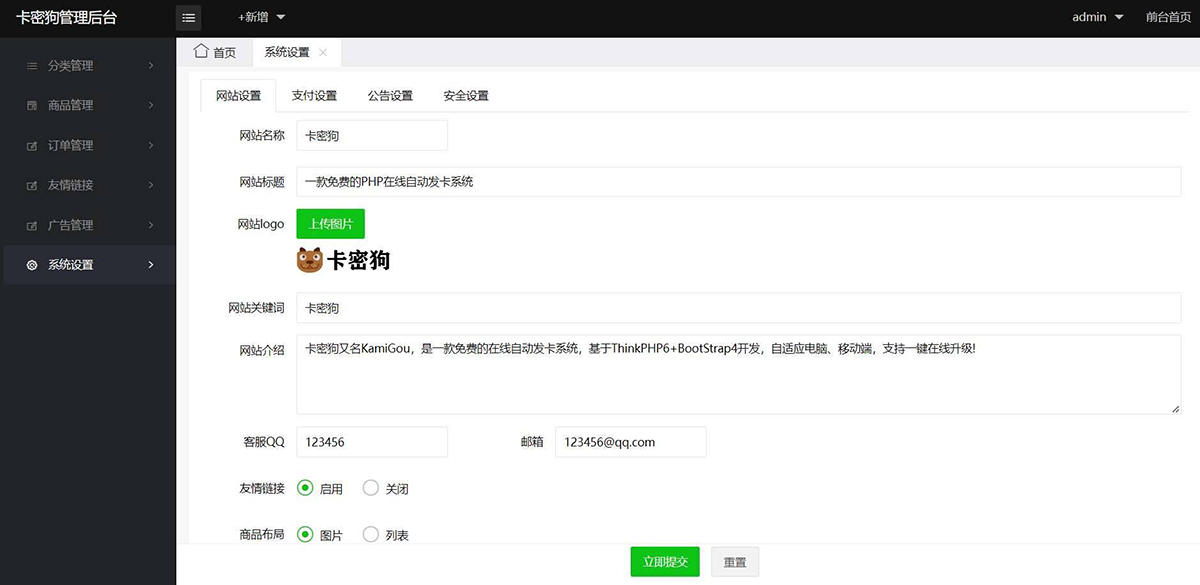1200x585 pixels.
Task: Click the 友情链接 sidebar icon
Action: 31,185
